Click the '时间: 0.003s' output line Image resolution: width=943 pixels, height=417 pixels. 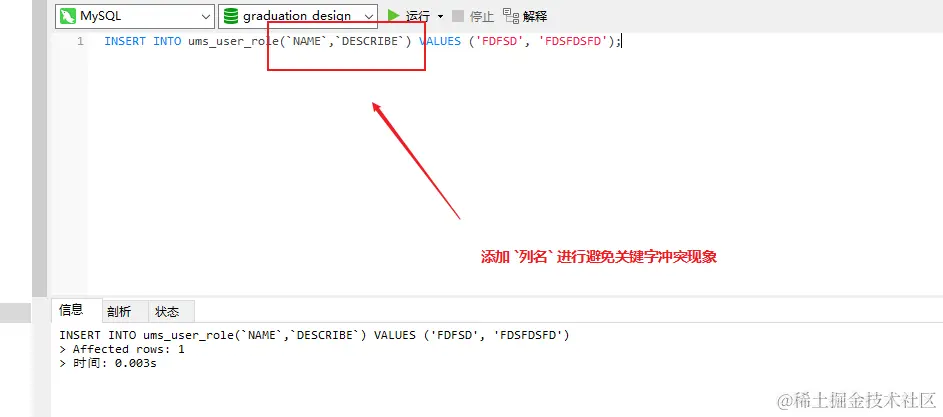108,363
